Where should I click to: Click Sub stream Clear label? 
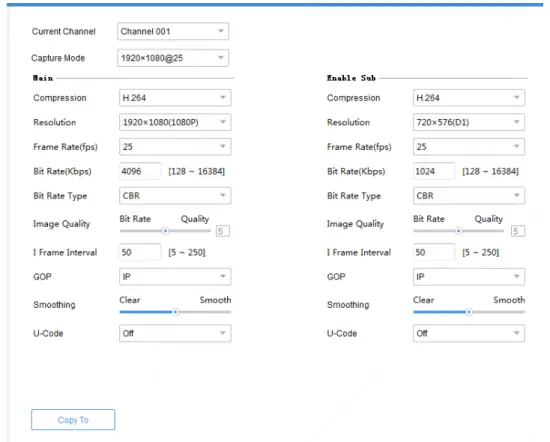[x=423, y=300]
